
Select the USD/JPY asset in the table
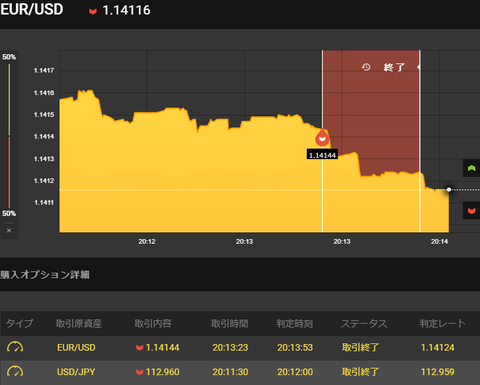point(76,372)
